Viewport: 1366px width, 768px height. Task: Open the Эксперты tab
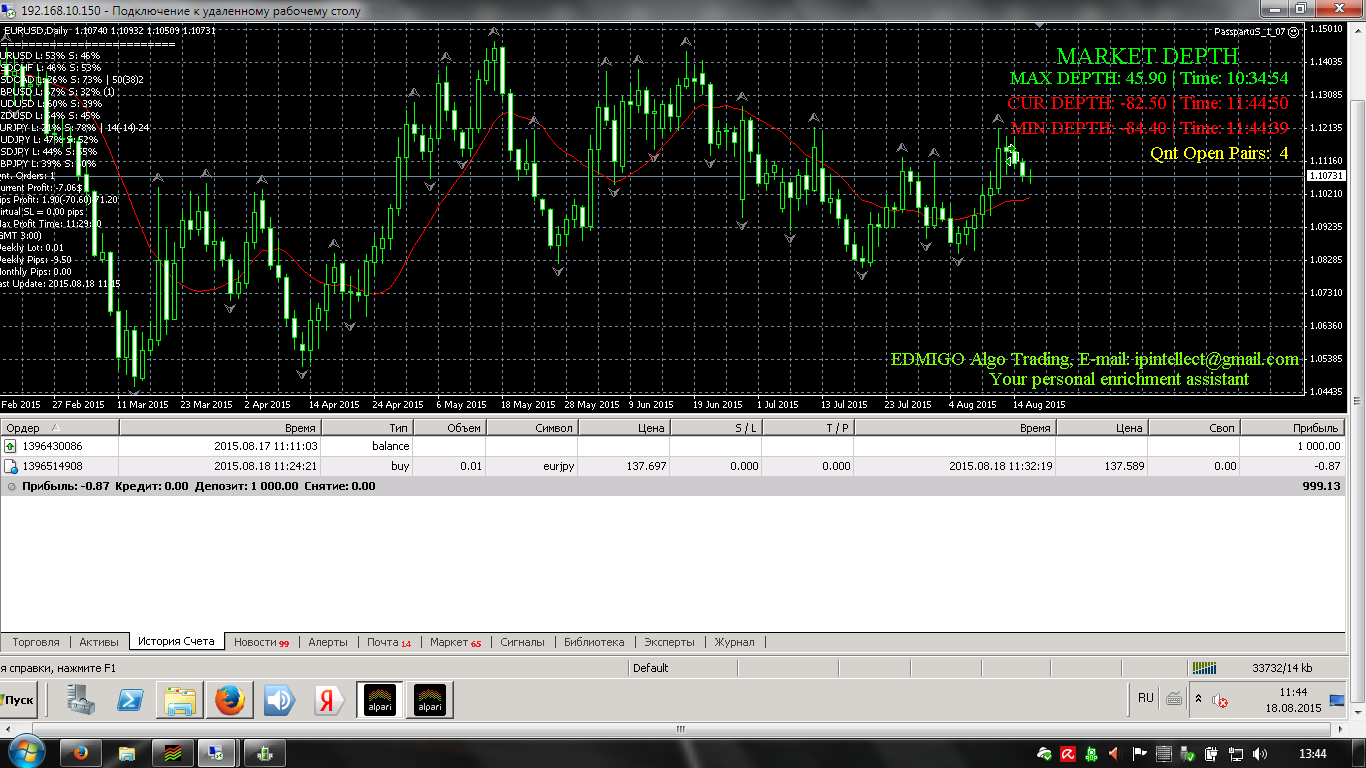point(669,642)
